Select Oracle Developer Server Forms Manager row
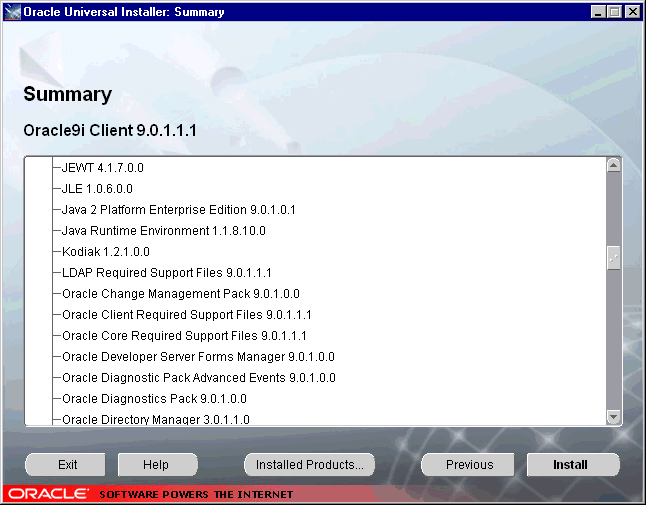Viewport: 646px width, 505px height. click(198, 357)
